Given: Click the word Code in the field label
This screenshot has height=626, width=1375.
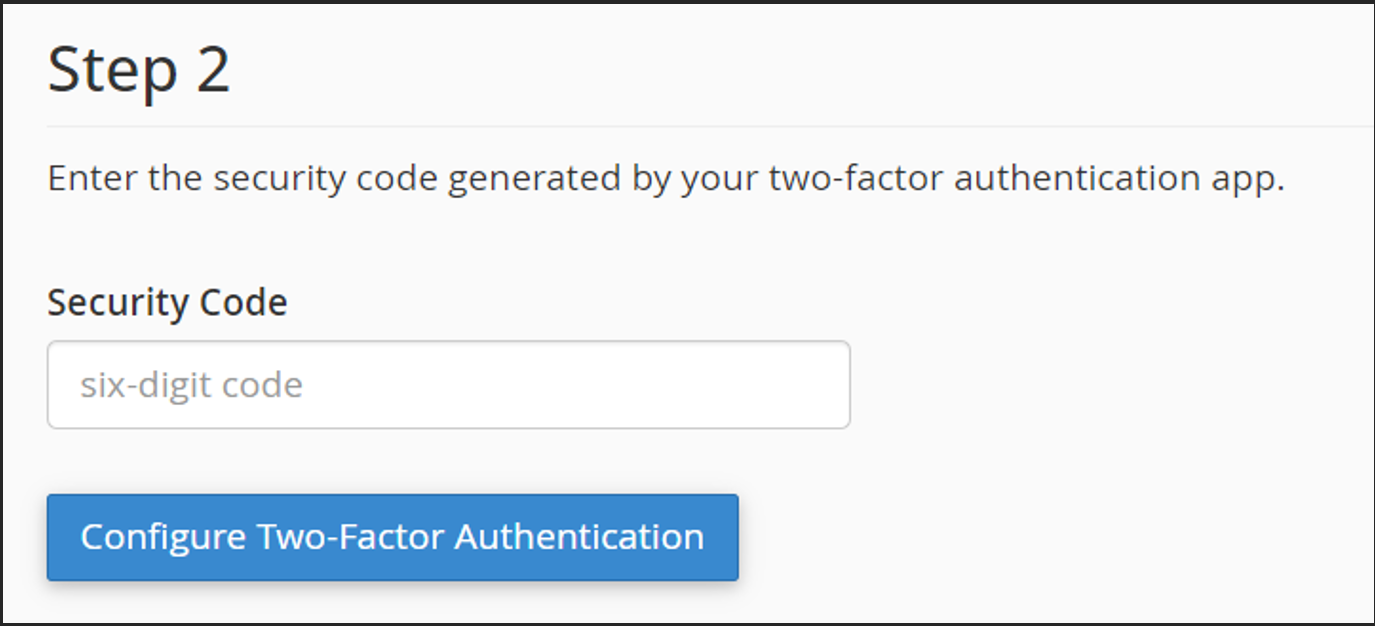Looking at the screenshot, I should [243, 302].
